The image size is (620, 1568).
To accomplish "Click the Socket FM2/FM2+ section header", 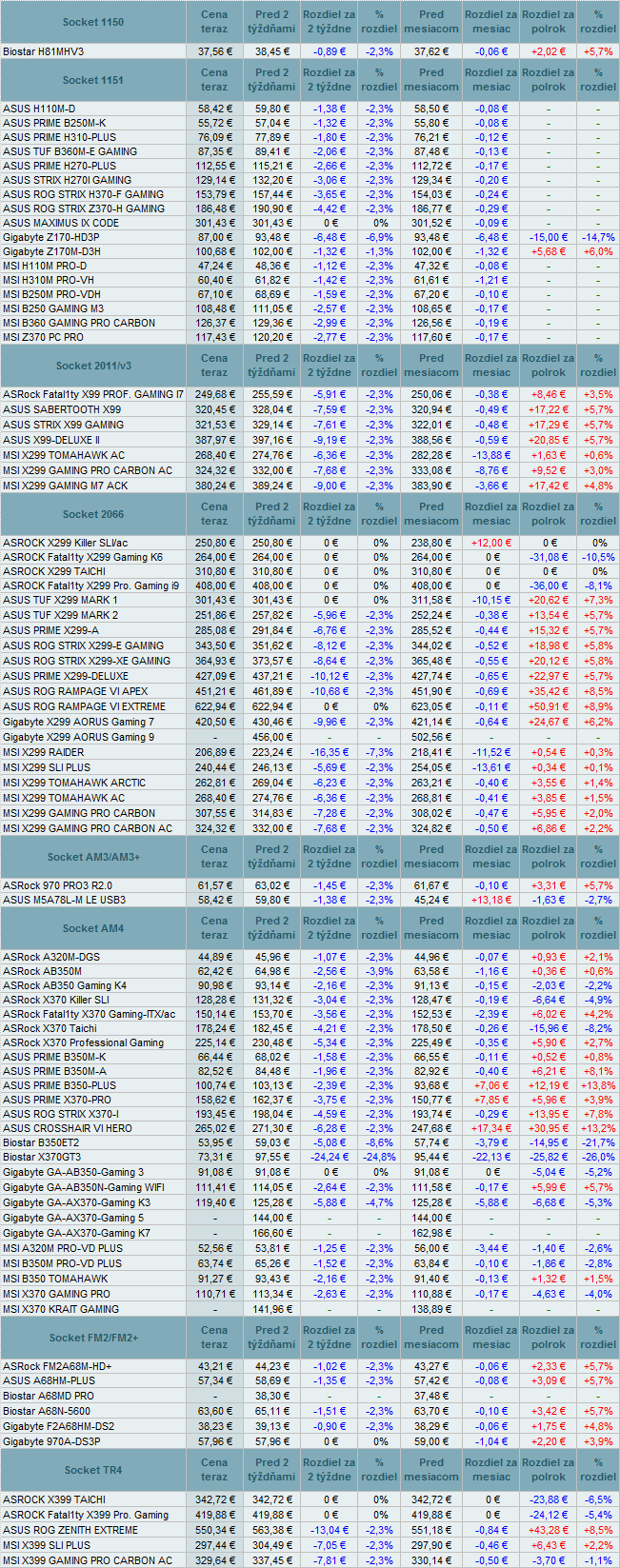I will [93, 1338].
